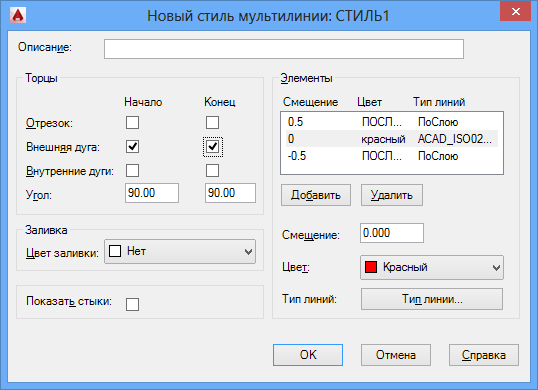Enable Внутренние дуги at Конец
This screenshot has height=390, width=538.
[x=212, y=170]
